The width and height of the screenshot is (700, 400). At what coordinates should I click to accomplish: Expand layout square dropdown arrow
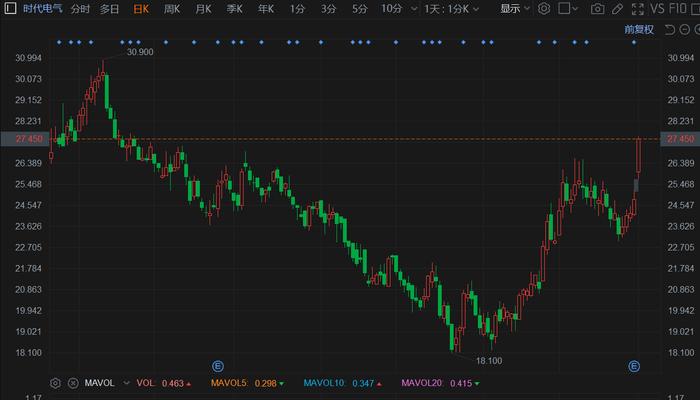tap(575, 8)
